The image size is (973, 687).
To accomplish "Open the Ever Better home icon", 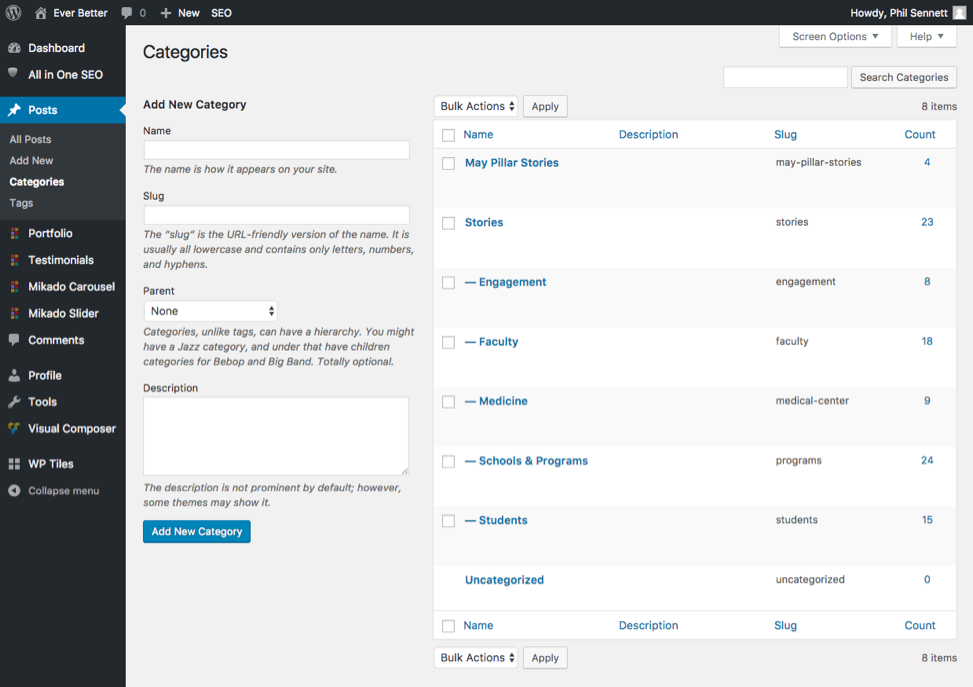I will coord(41,12).
